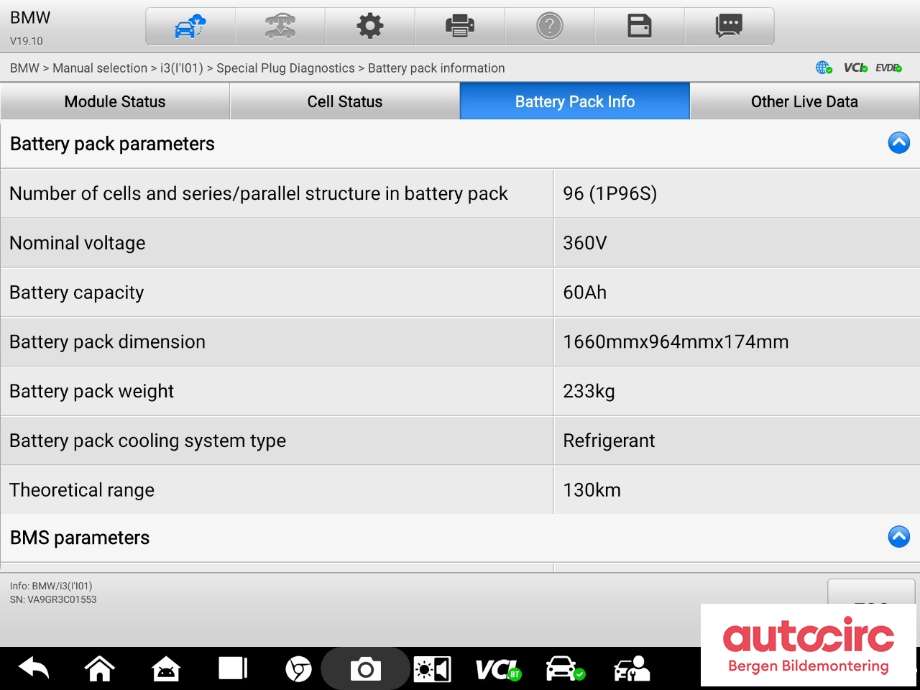Tap the Info: BMW/i3(I'I01) status text
The height and width of the screenshot is (690, 920).
tap(51, 586)
